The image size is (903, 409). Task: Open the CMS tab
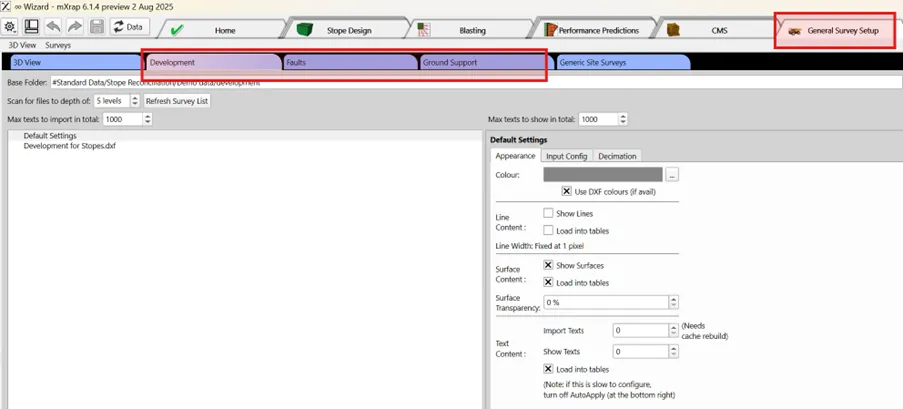(717, 31)
